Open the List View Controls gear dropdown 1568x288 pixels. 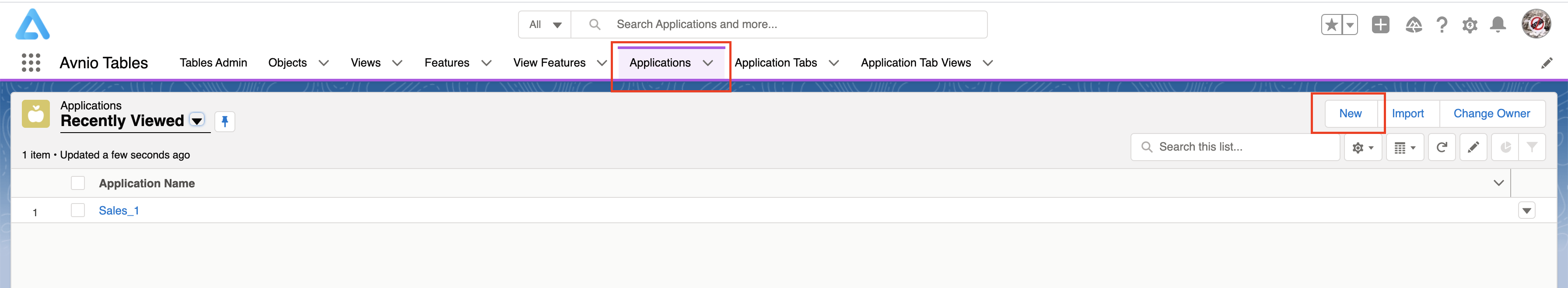1363,148
